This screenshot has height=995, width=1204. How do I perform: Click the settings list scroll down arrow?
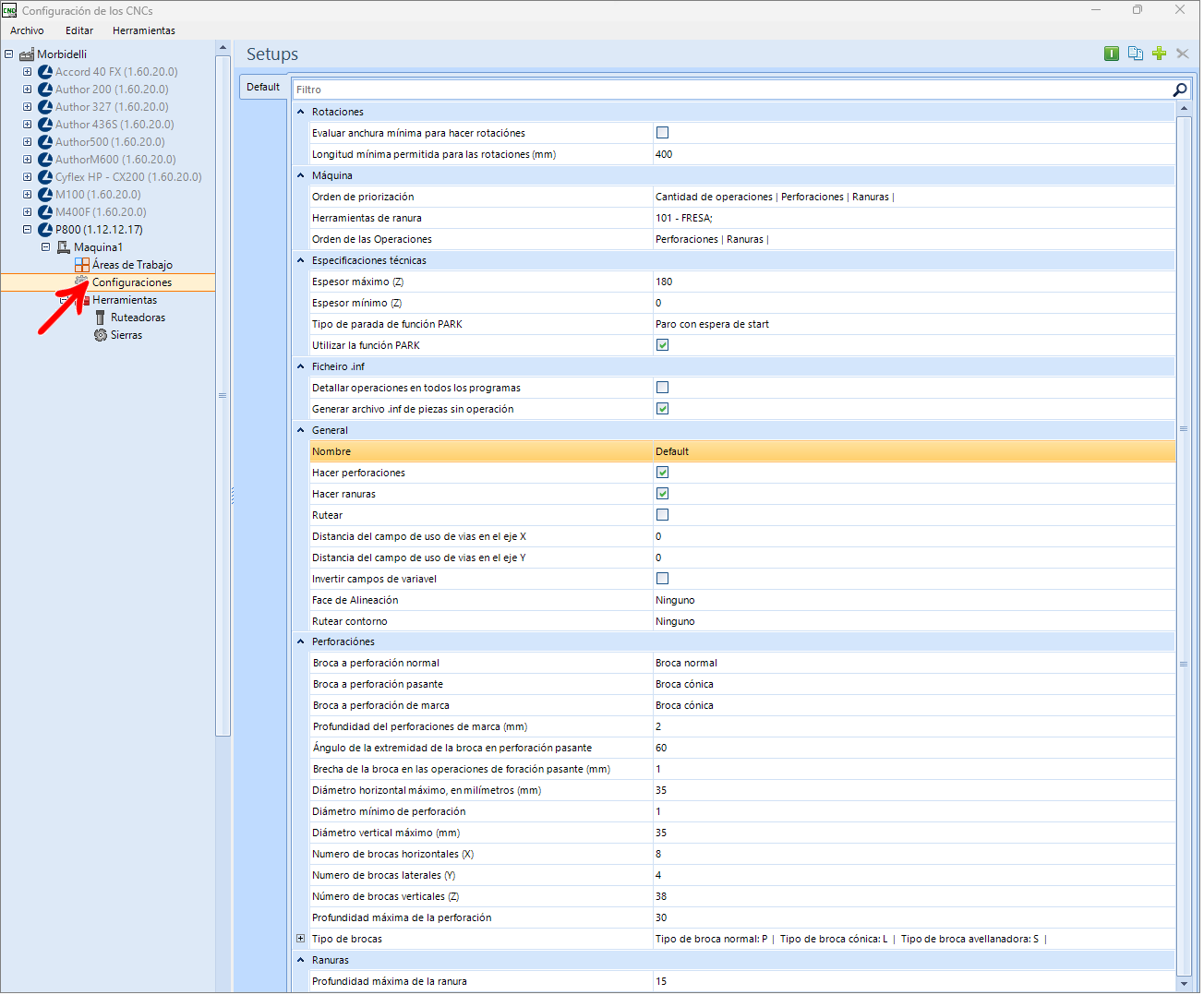[1185, 984]
